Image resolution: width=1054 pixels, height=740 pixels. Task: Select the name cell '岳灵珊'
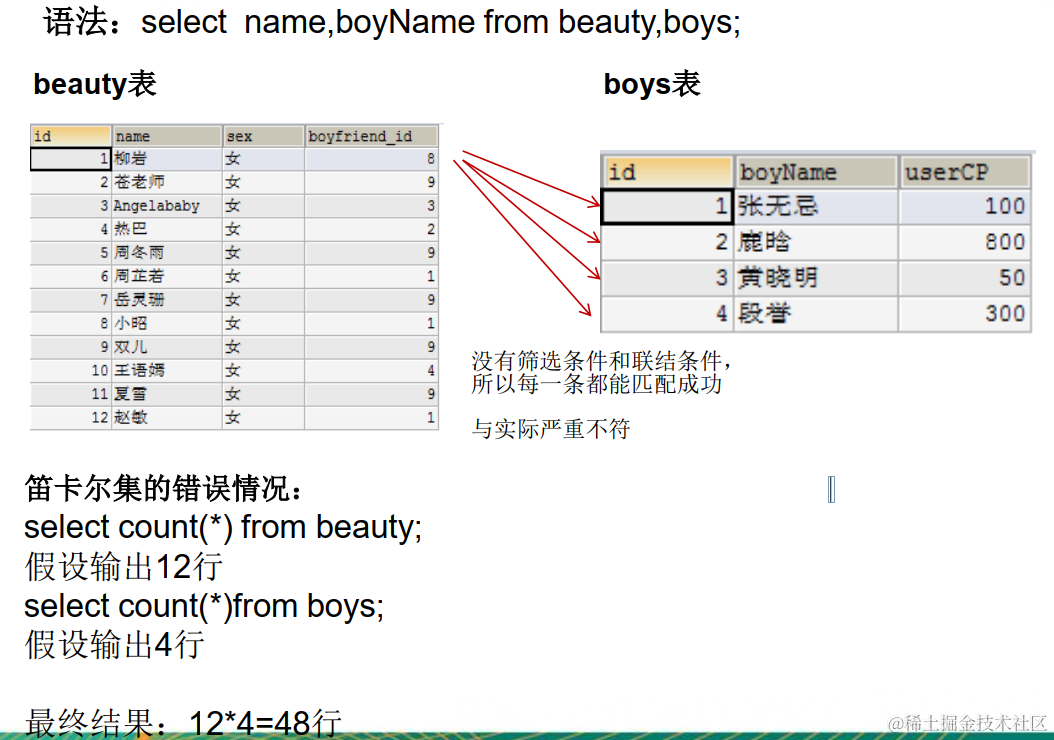pos(167,300)
